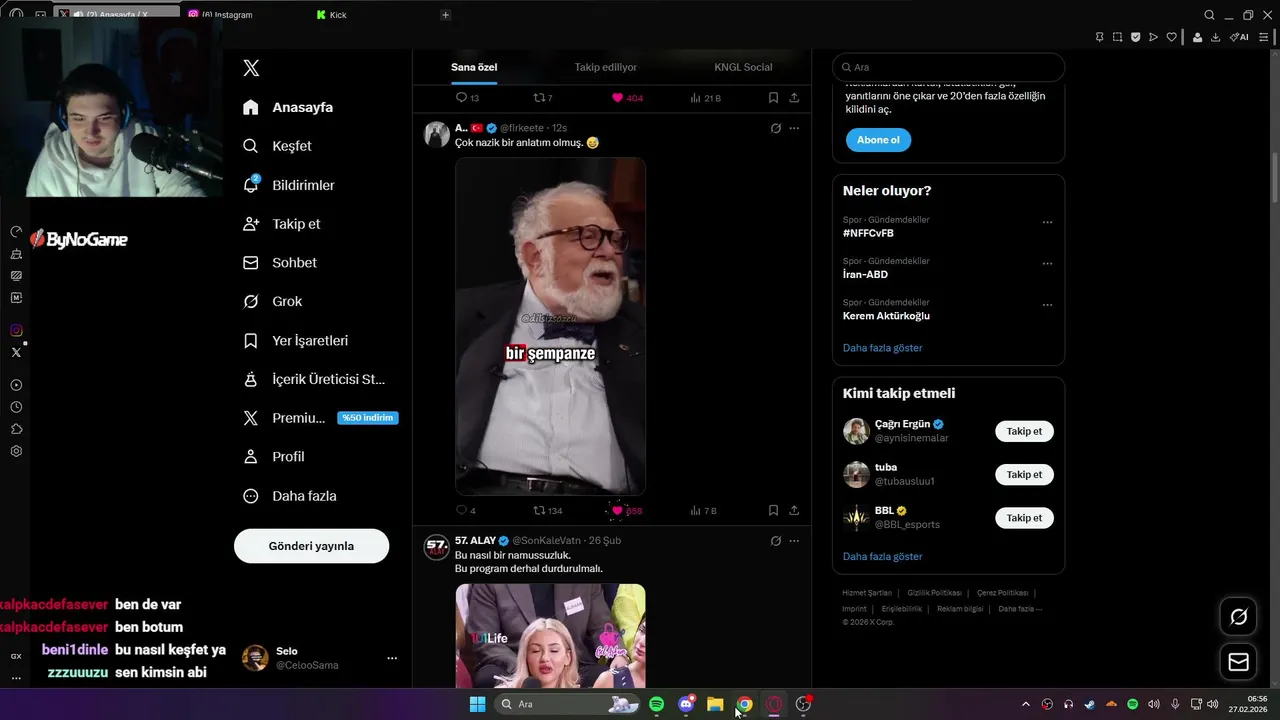Image resolution: width=1280 pixels, height=720 pixels.
Task: Open 57. ALAY profile avatar
Action: click(x=437, y=547)
